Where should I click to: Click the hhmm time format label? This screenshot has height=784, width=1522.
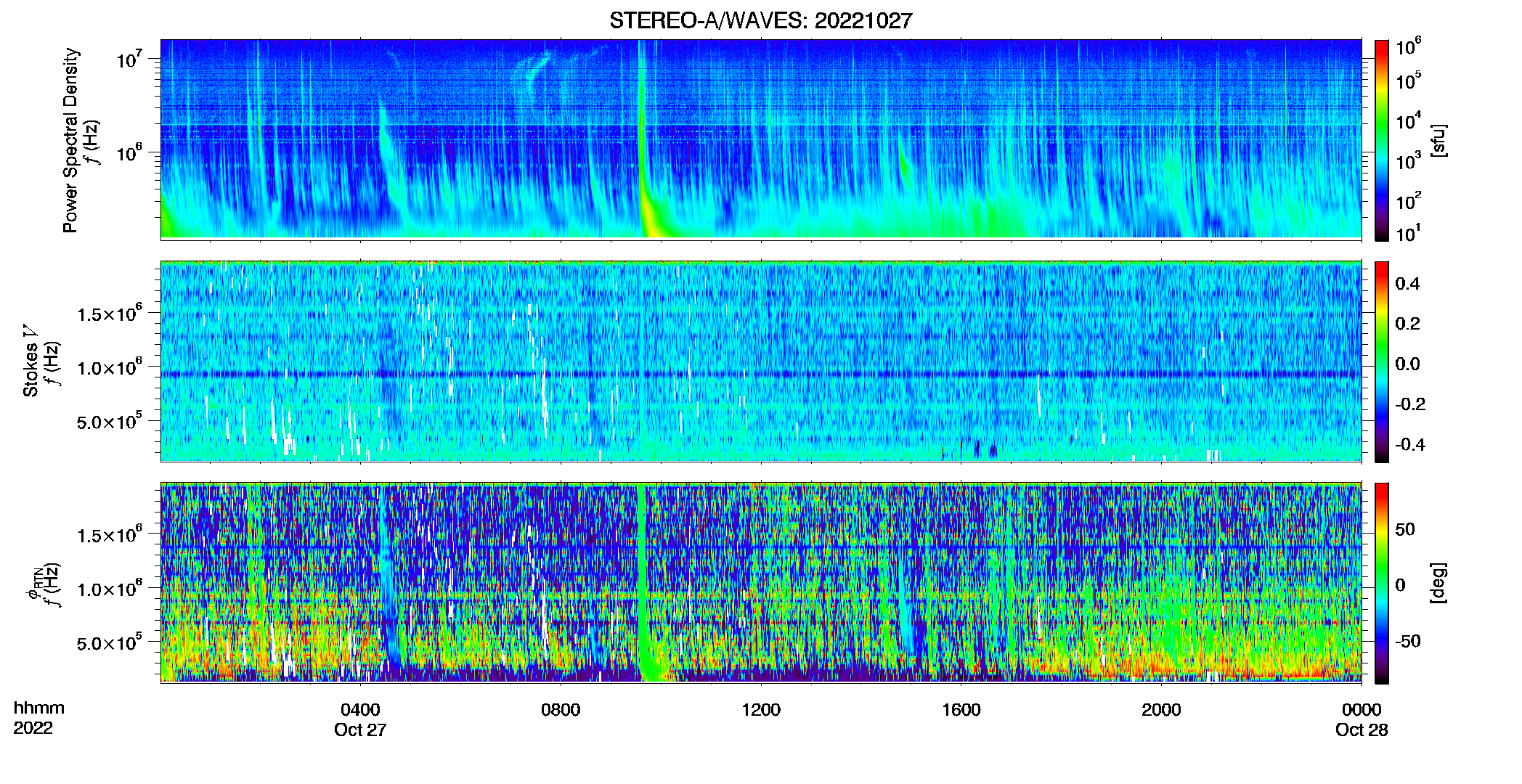[39, 709]
